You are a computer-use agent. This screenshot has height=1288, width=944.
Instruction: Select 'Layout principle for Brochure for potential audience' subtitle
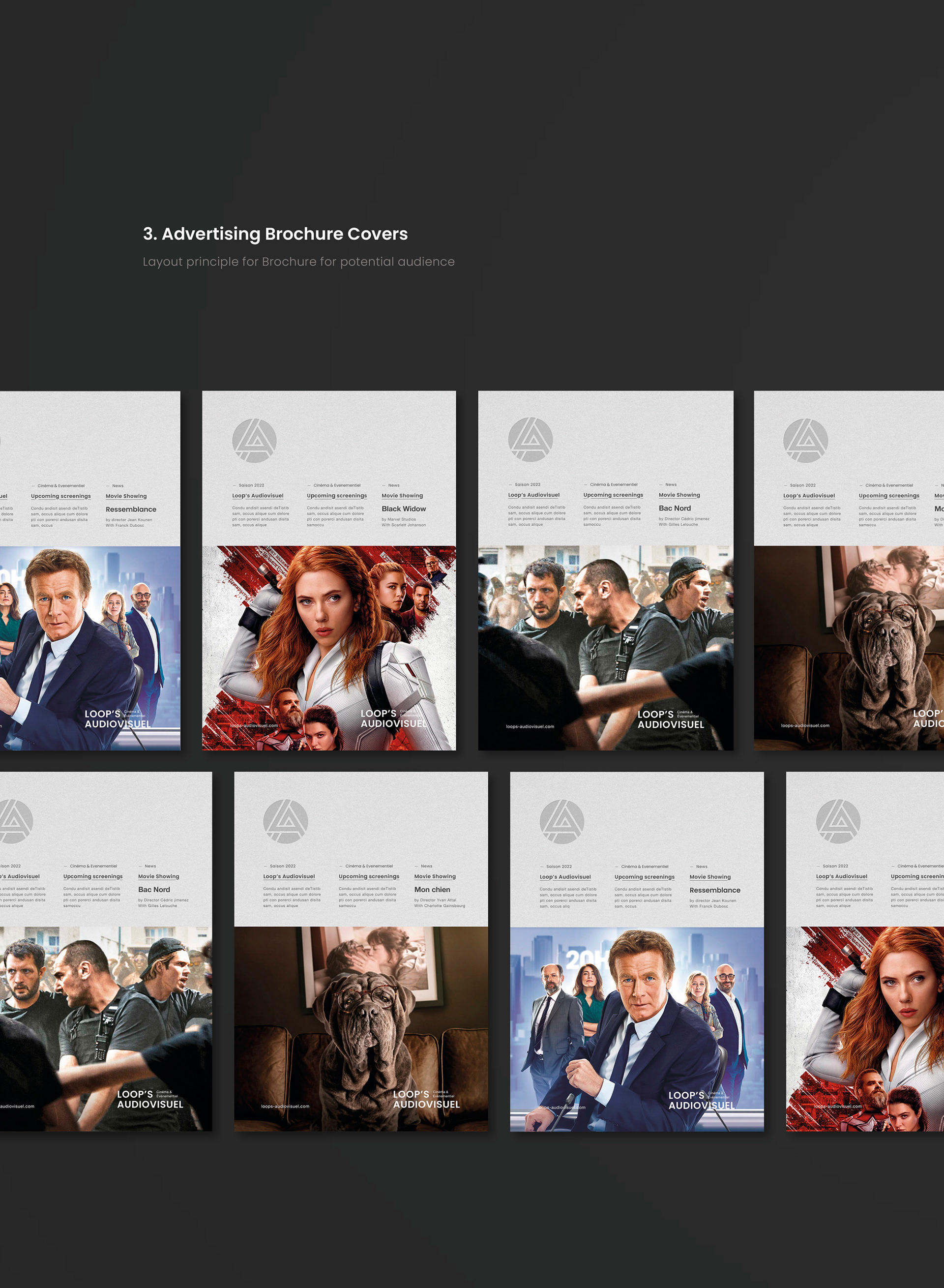pos(299,262)
